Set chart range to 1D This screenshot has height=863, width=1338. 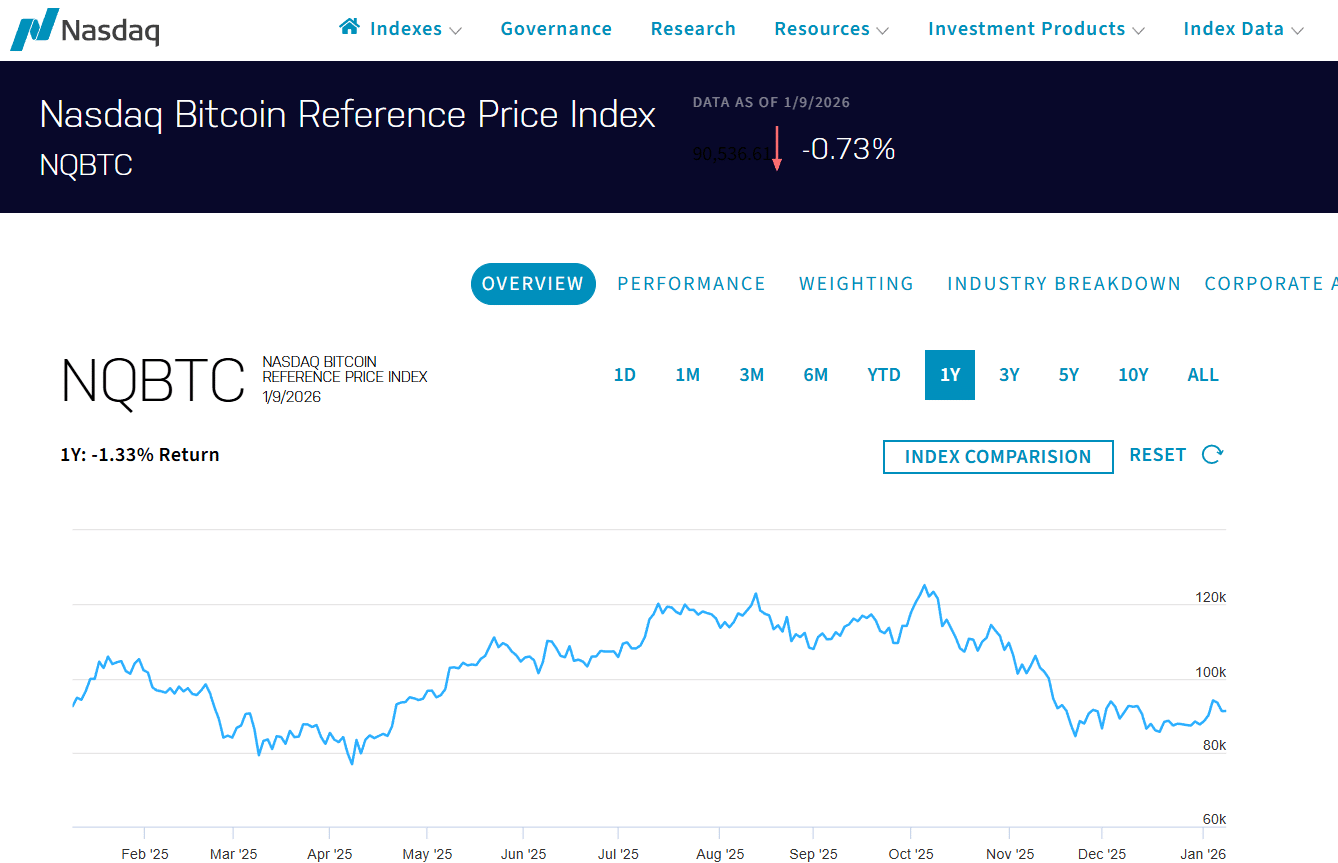[625, 375]
